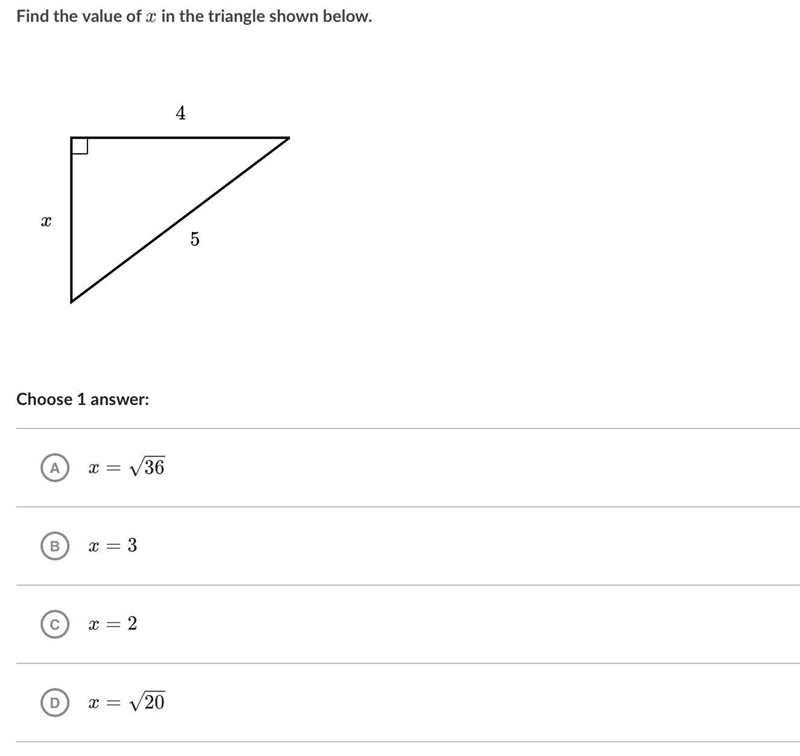
Task: Click the hypotenuse label 5
Action: tap(195, 239)
